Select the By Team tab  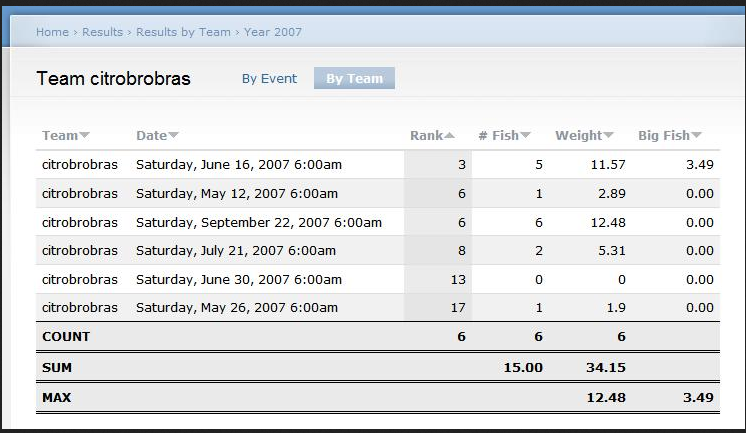coord(354,78)
